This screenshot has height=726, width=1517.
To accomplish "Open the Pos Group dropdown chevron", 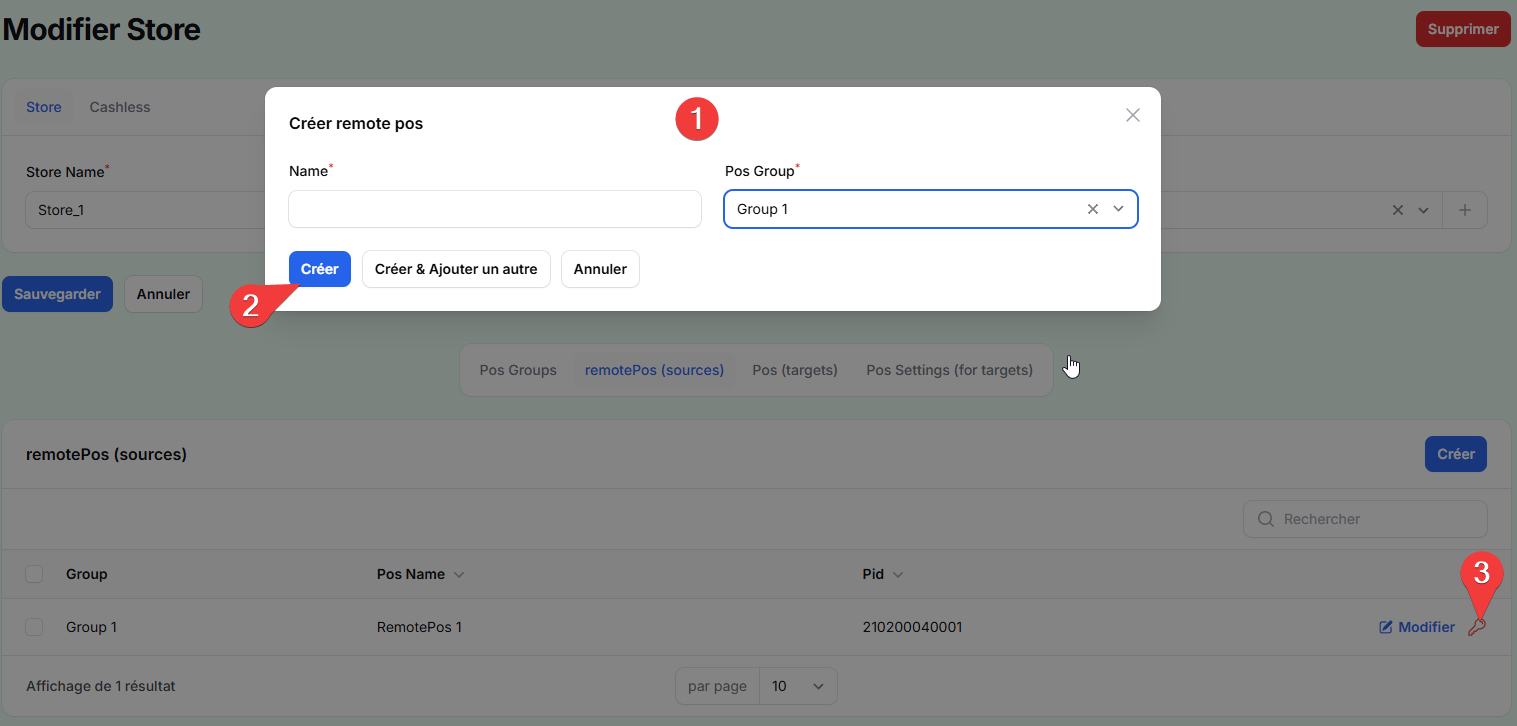I will point(1119,209).
